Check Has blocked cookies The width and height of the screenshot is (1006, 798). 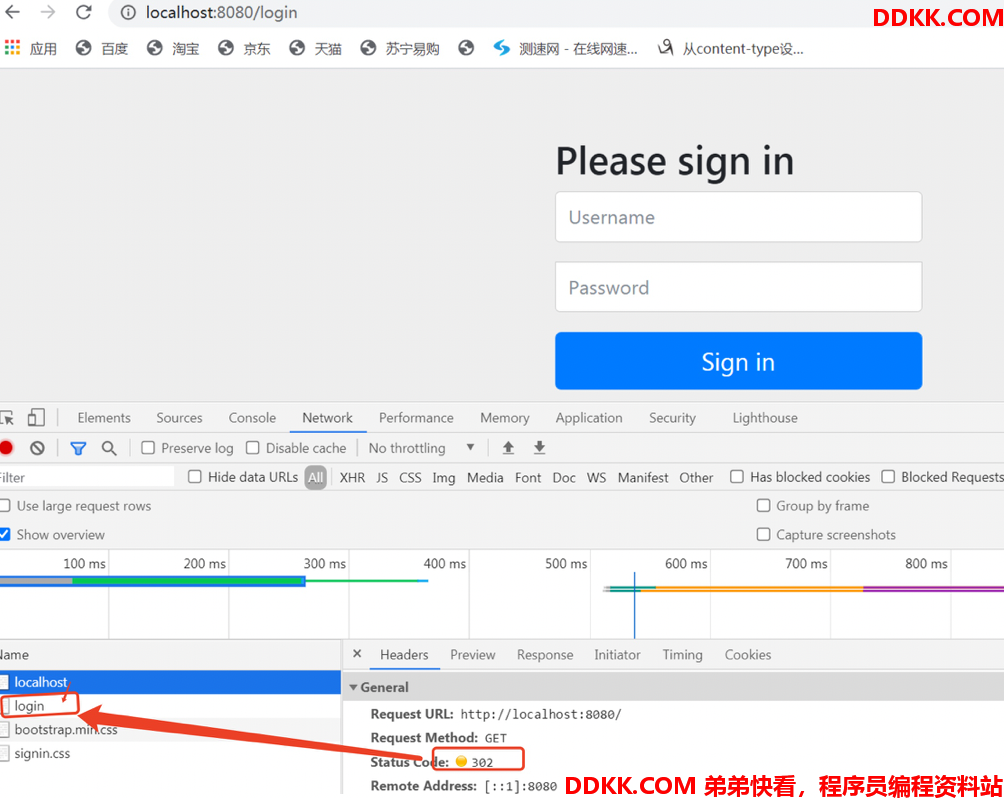[737, 477]
